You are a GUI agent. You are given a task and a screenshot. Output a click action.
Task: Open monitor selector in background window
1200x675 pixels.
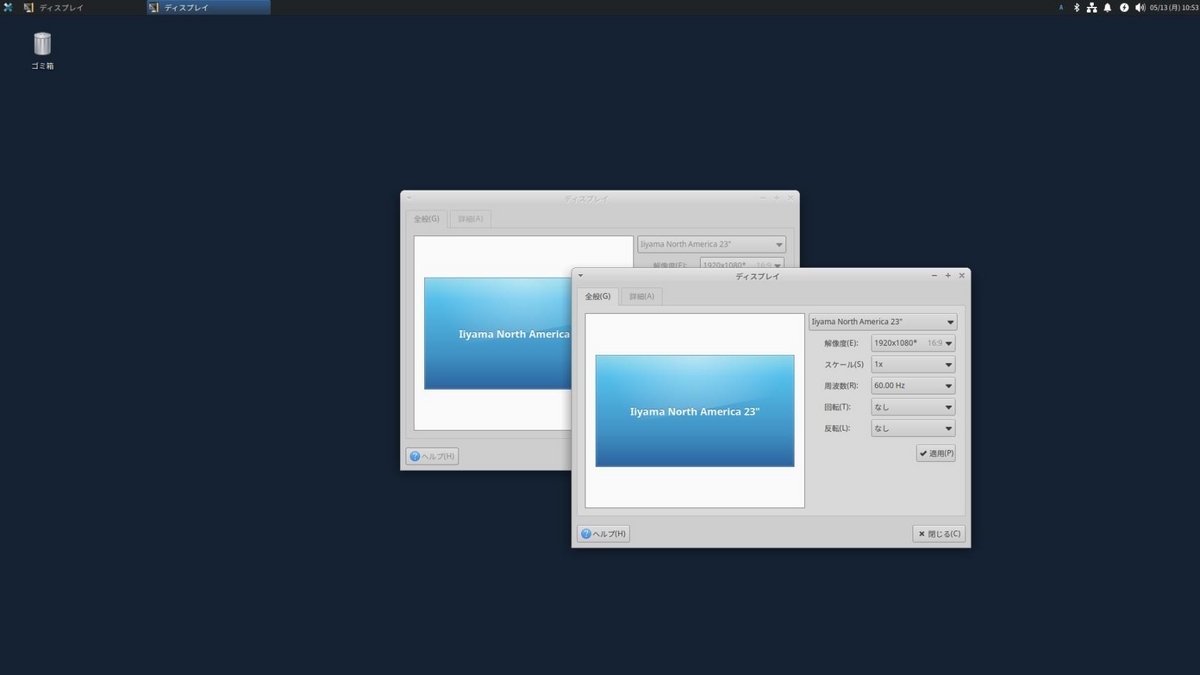[711, 244]
